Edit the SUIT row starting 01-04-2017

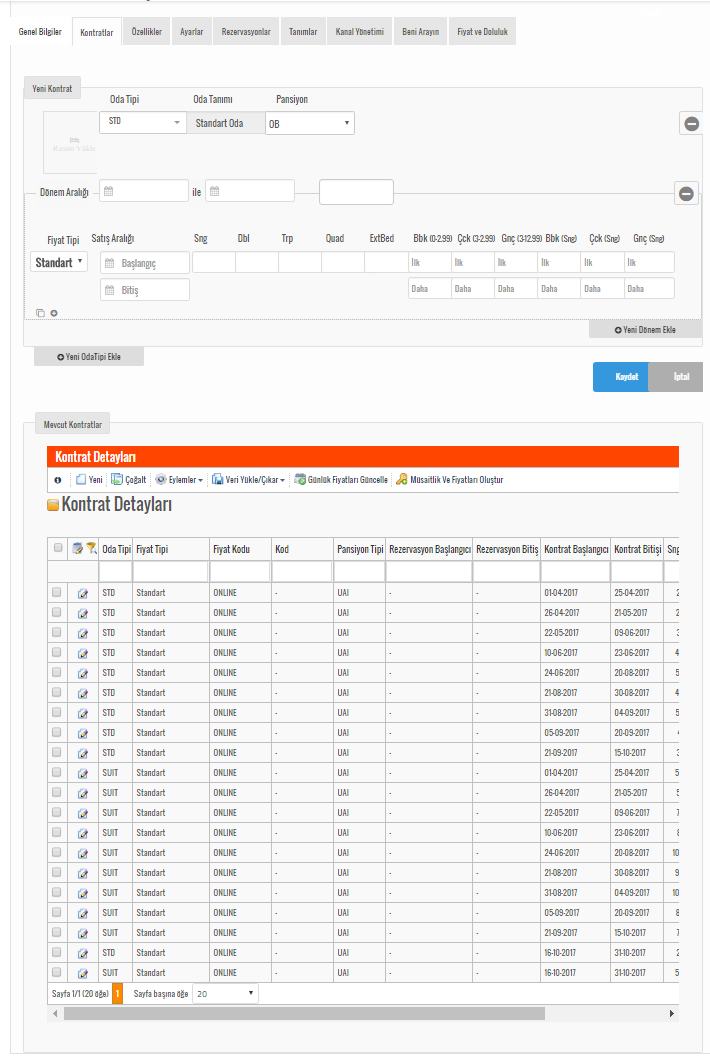[x=83, y=774]
